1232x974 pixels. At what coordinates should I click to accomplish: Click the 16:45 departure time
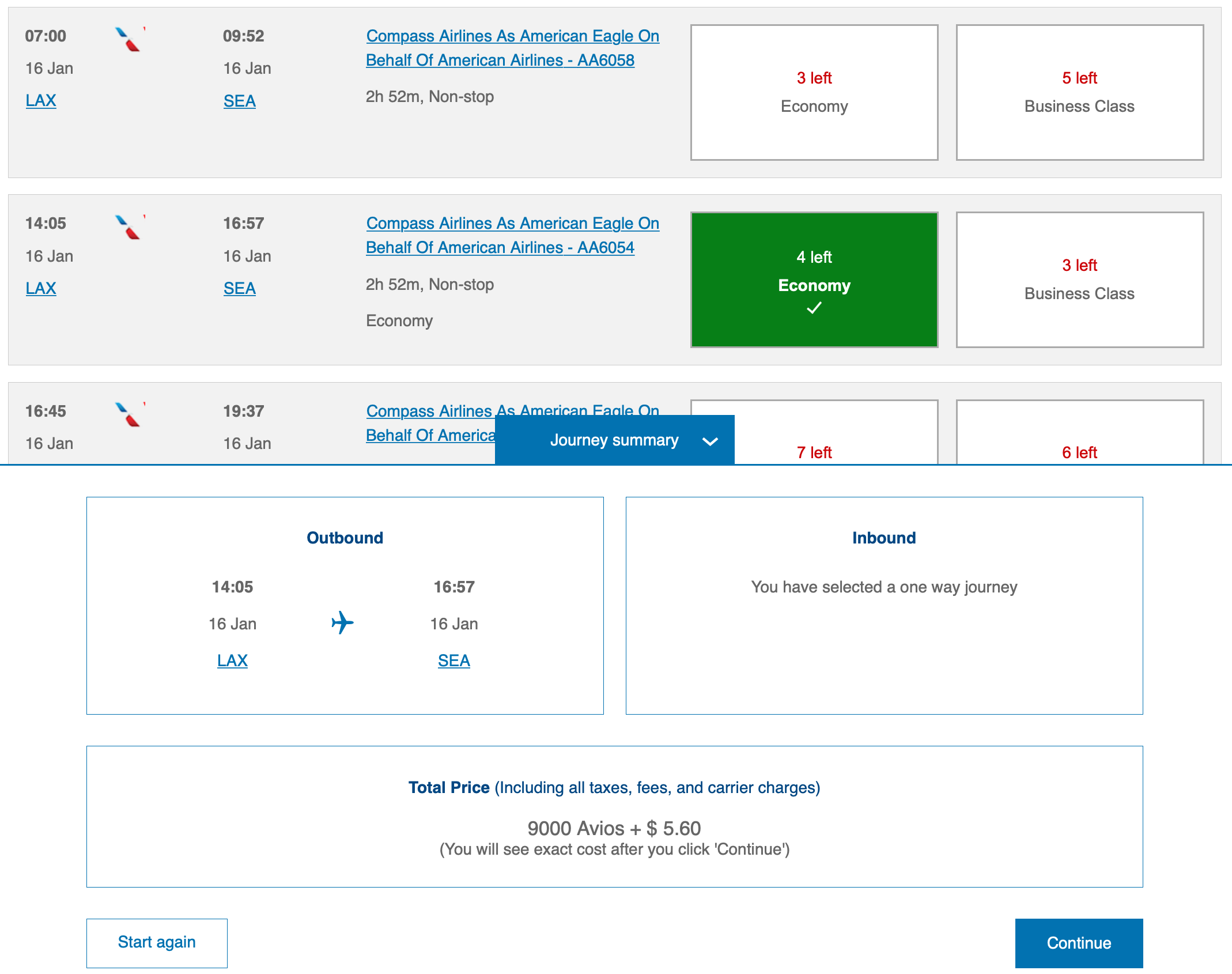coord(46,411)
